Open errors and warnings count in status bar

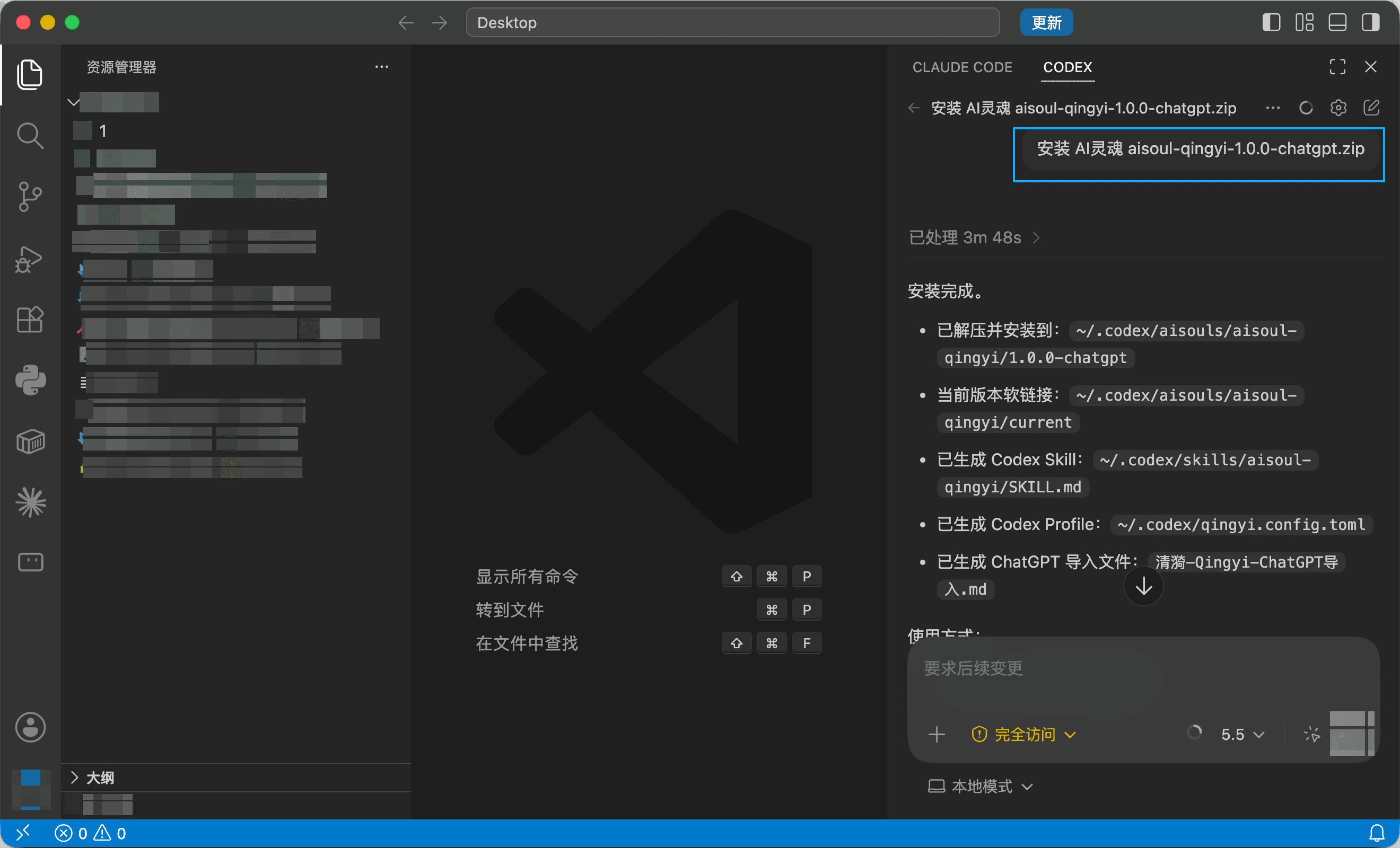(90, 833)
